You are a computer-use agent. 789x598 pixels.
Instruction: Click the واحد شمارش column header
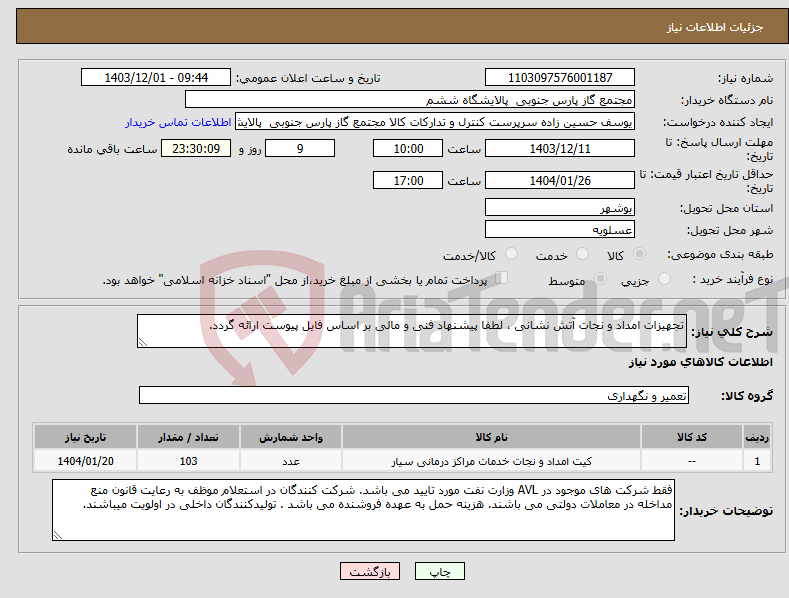[291, 437]
